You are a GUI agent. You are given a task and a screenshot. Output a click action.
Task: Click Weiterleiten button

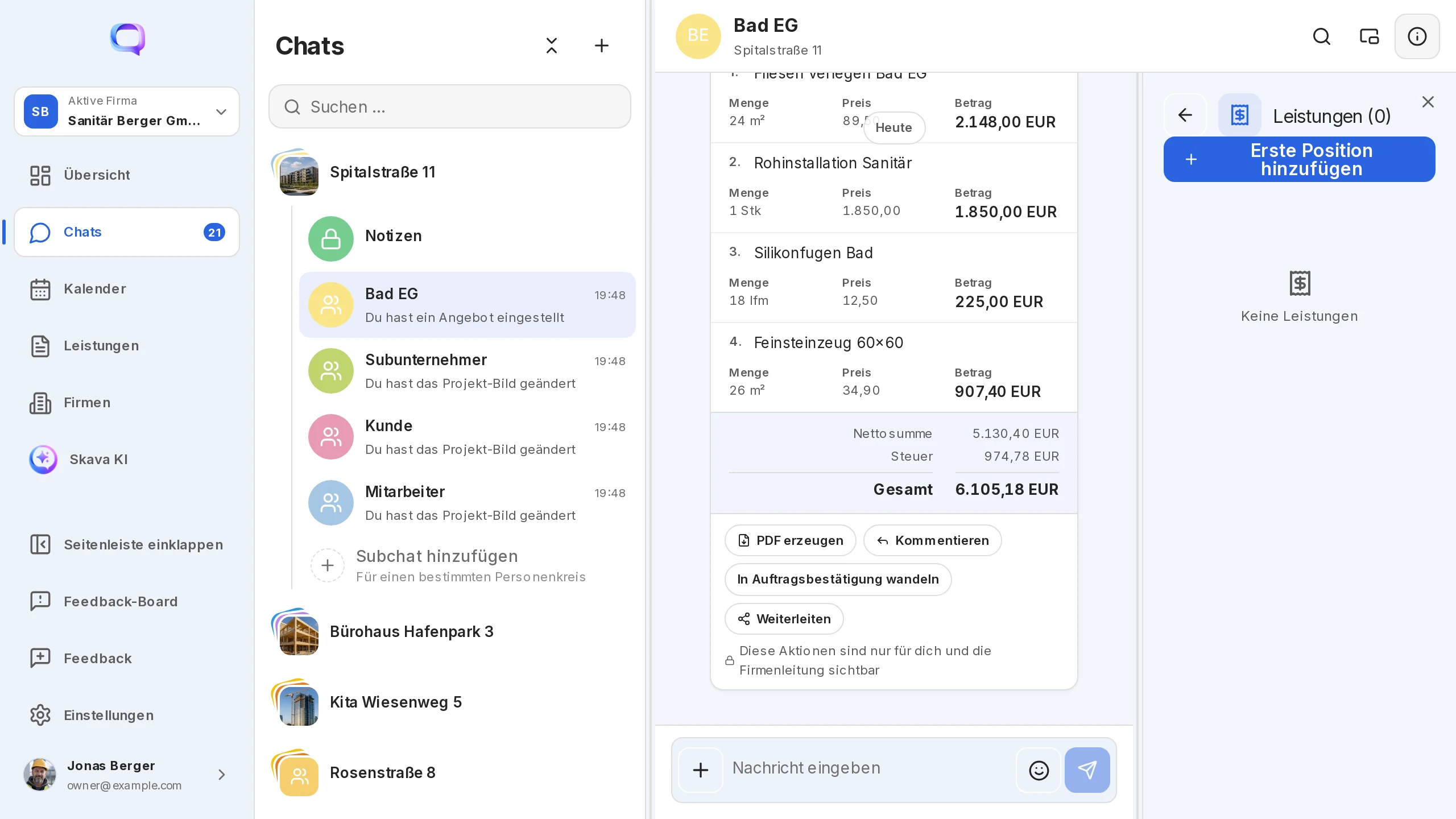(x=784, y=619)
